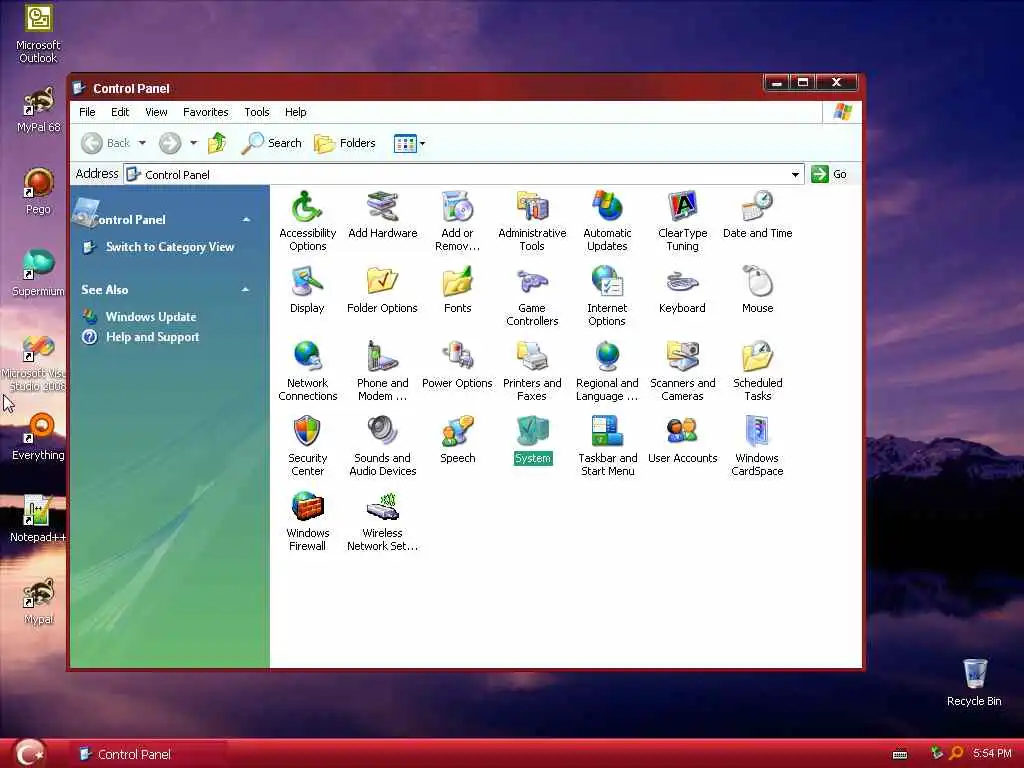
Task: Open the View menu
Action: pyautogui.click(x=156, y=112)
